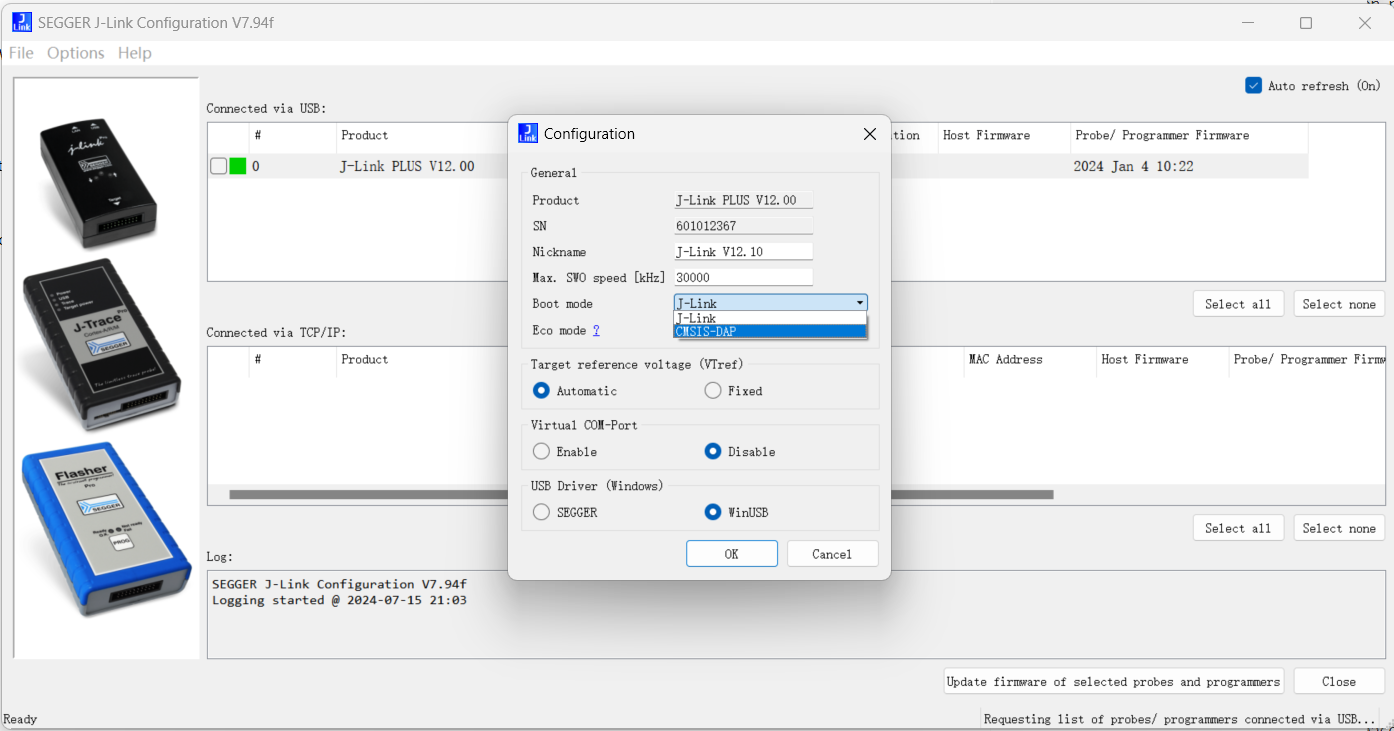
Task: Choose SEGGER USB driver
Action: pos(541,512)
